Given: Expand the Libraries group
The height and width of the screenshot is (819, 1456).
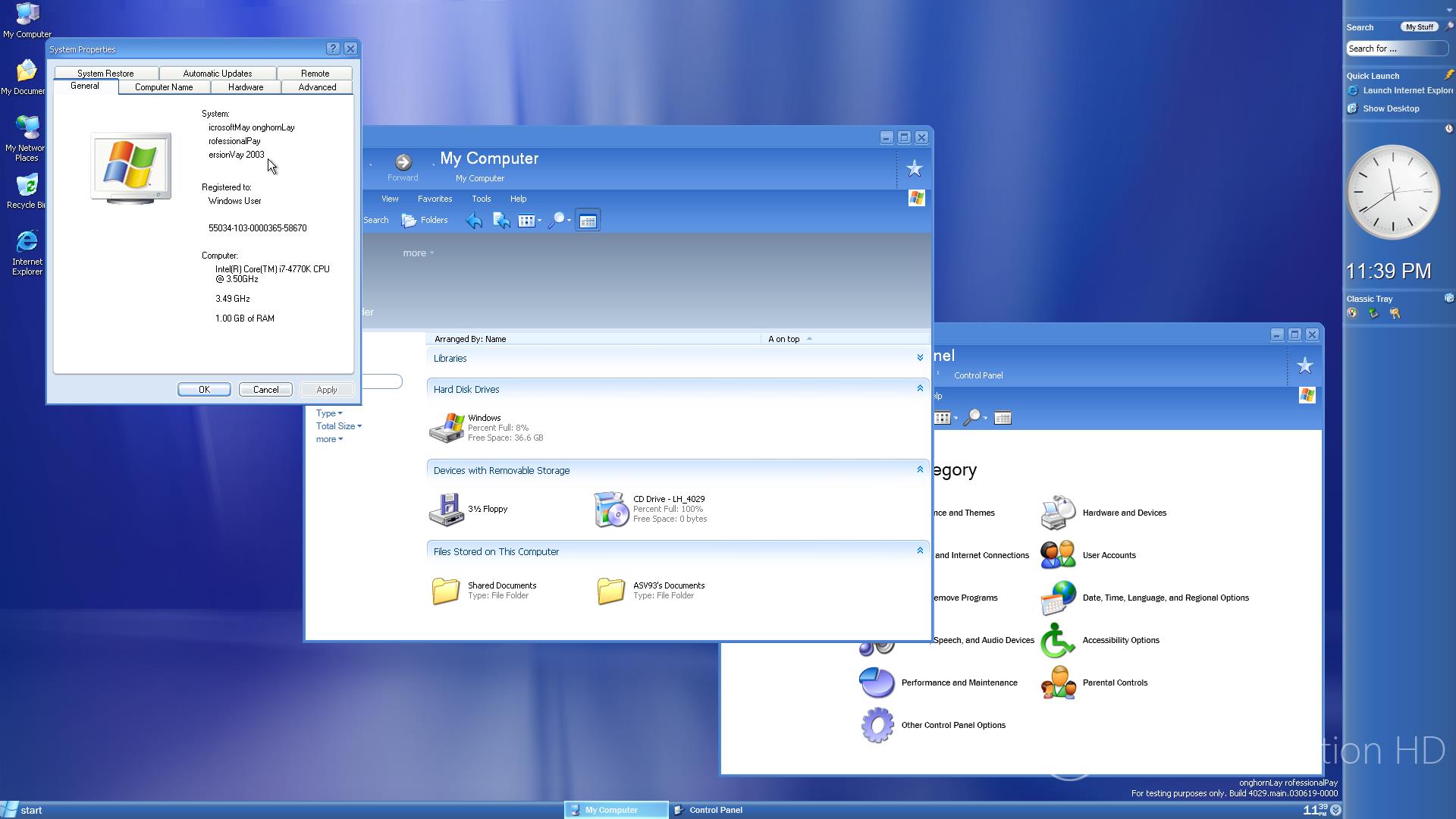Looking at the screenshot, I should (920, 358).
